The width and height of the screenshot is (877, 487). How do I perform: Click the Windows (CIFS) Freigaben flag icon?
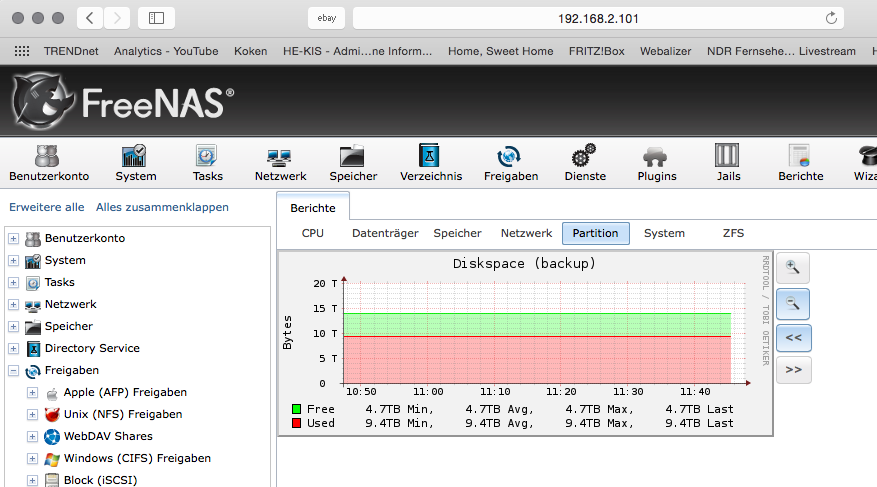(52, 459)
